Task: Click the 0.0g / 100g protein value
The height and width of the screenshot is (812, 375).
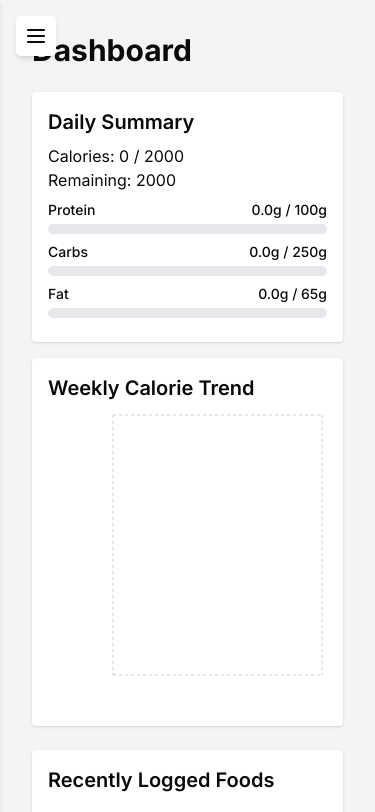Action: [x=289, y=210]
